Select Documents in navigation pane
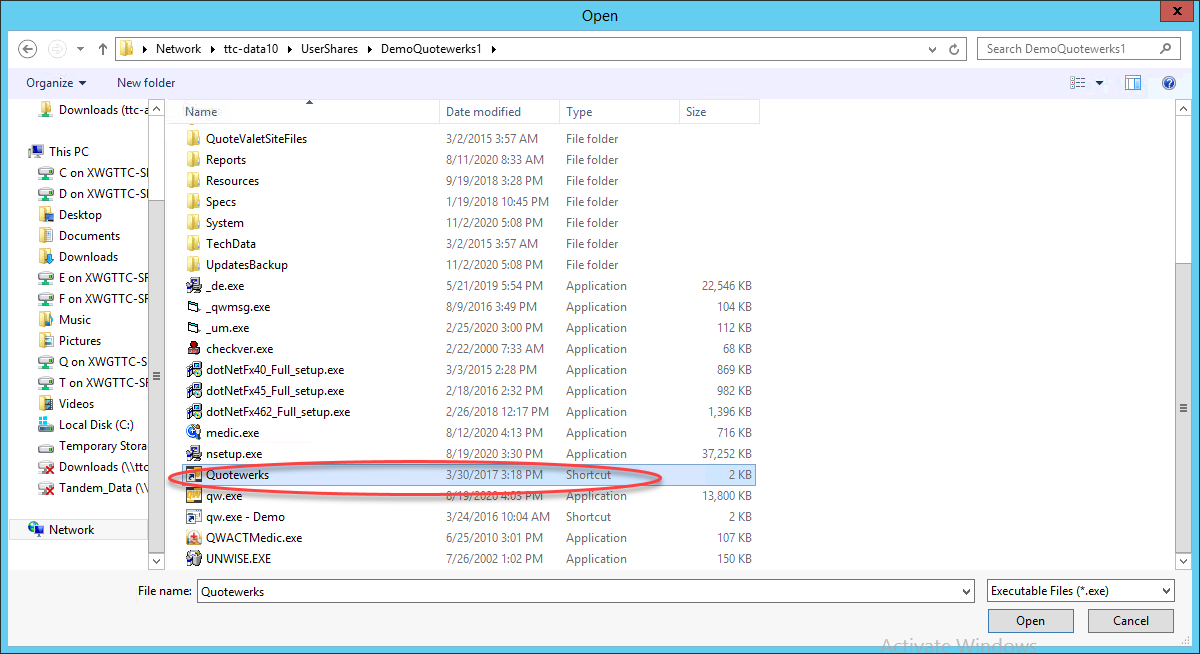Screen dimensions: 1200x654 pyautogui.click(x=89, y=236)
